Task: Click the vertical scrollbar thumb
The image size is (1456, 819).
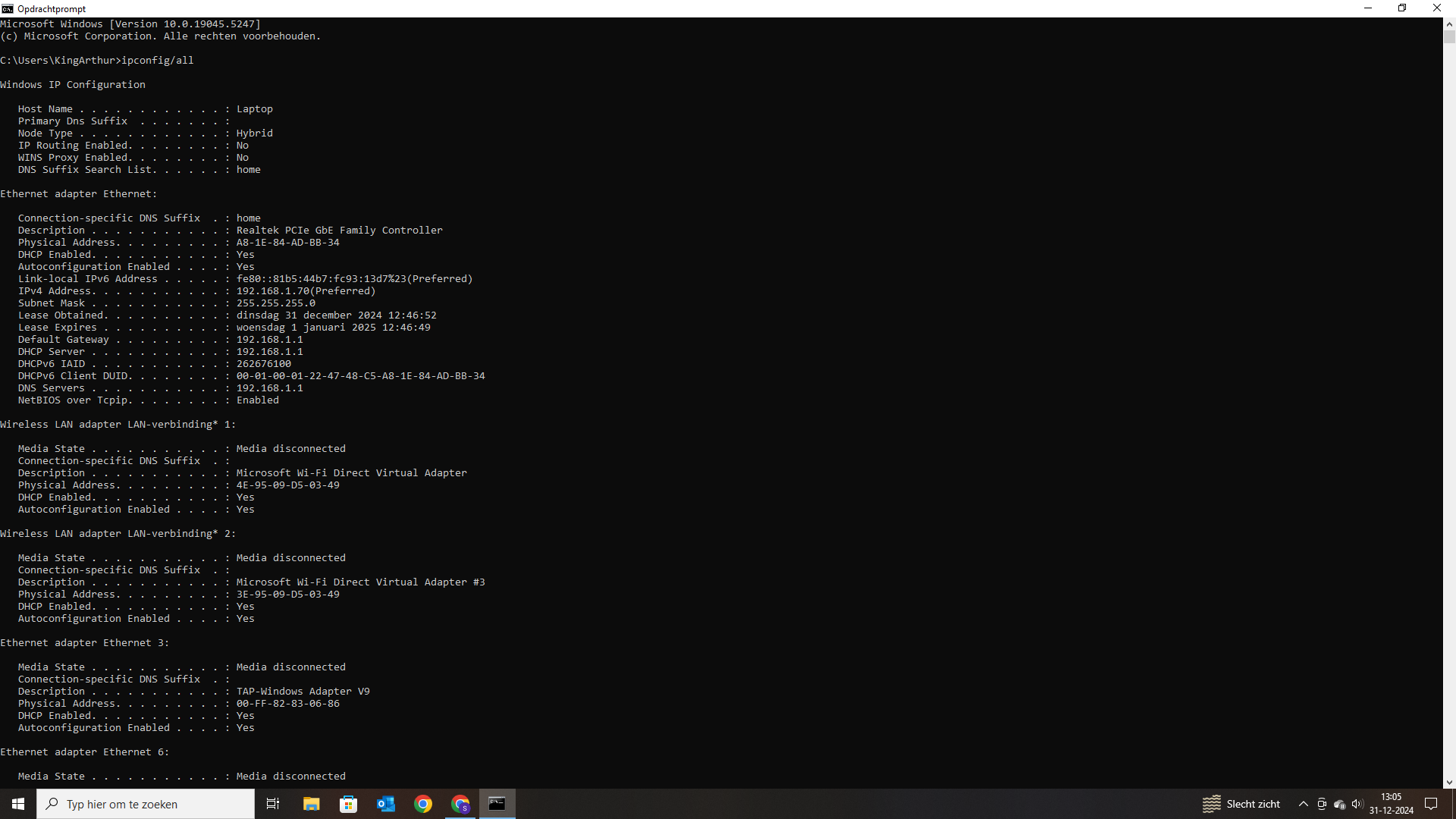Action: click(x=1449, y=36)
